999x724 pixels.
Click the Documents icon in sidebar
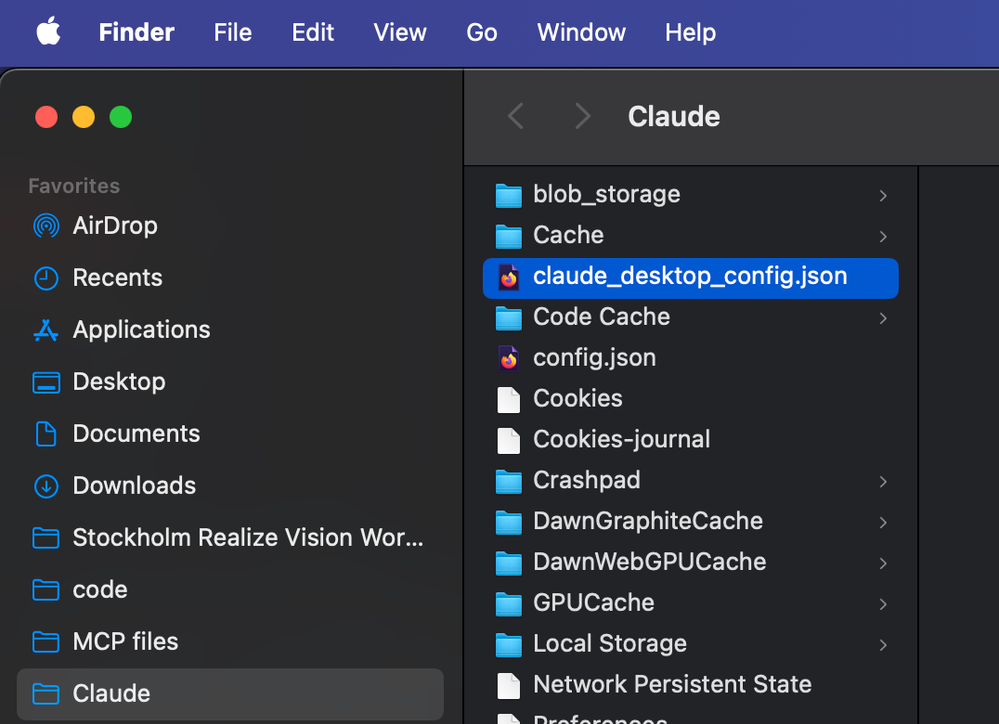click(46, 434)
